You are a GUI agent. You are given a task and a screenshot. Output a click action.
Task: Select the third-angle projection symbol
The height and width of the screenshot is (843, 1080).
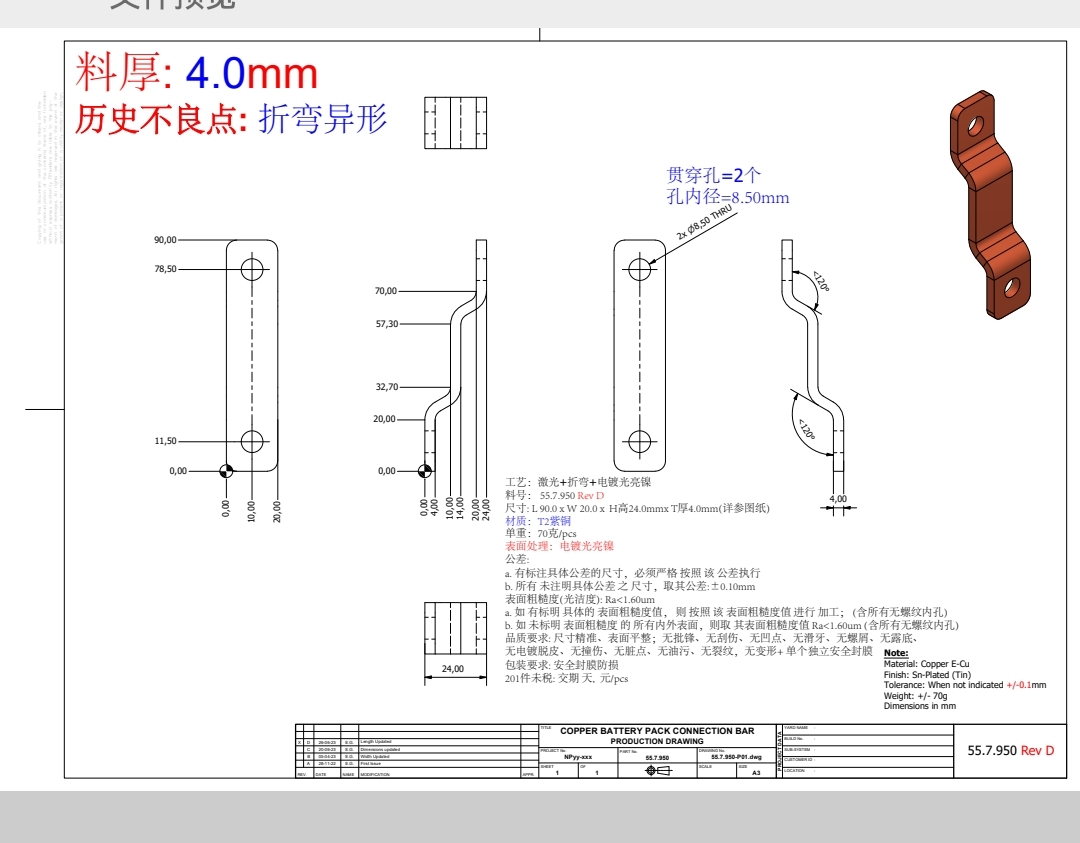click(656, 770)
